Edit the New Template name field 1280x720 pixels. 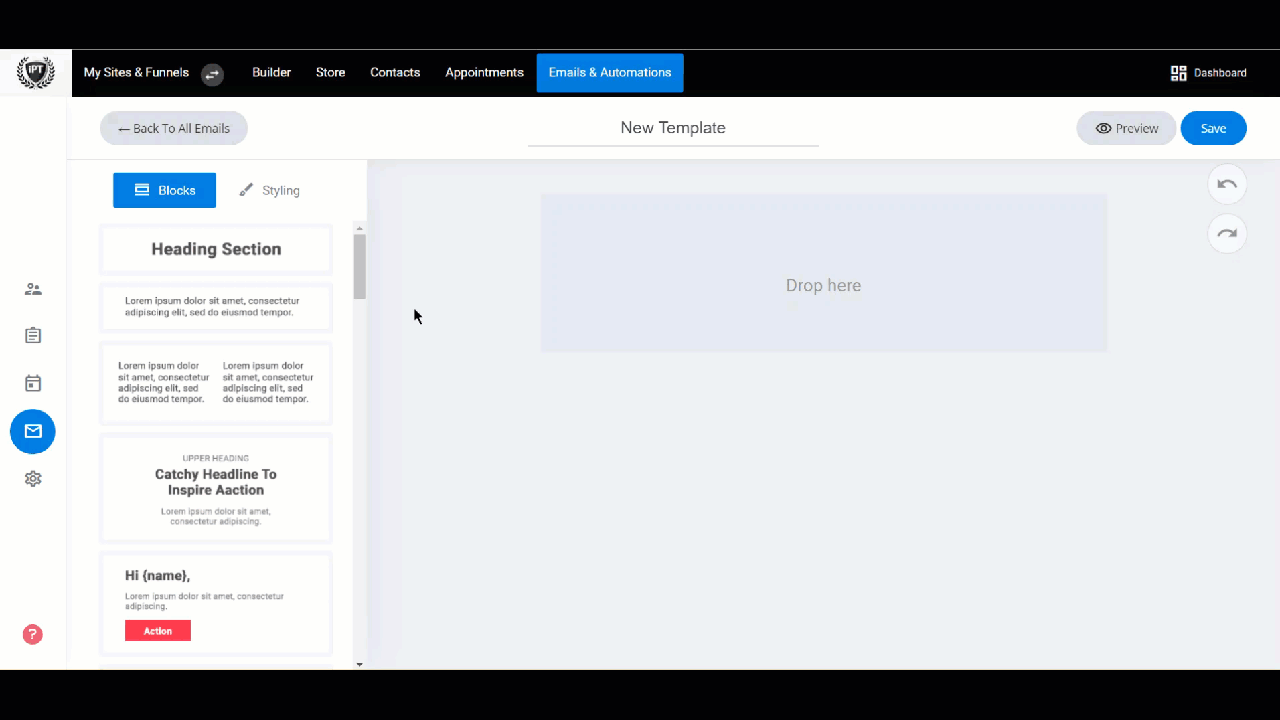(x=672, y=128)
